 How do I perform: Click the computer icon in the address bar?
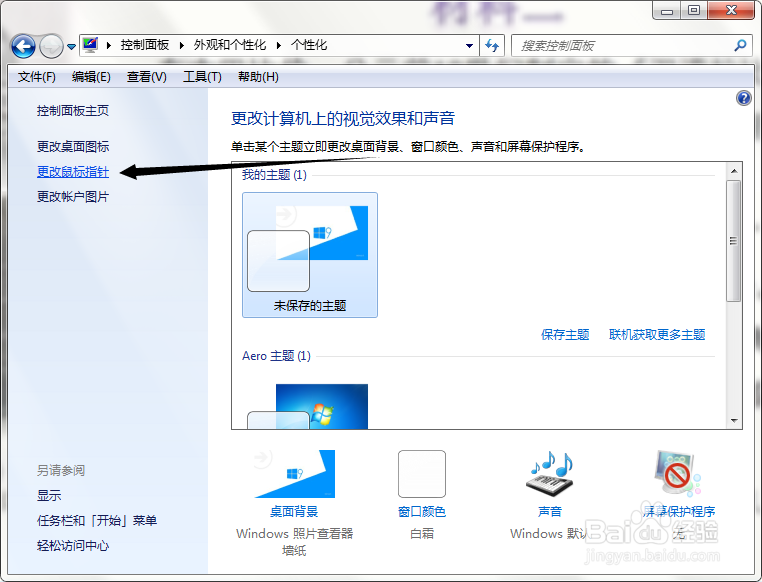(90, 45)
